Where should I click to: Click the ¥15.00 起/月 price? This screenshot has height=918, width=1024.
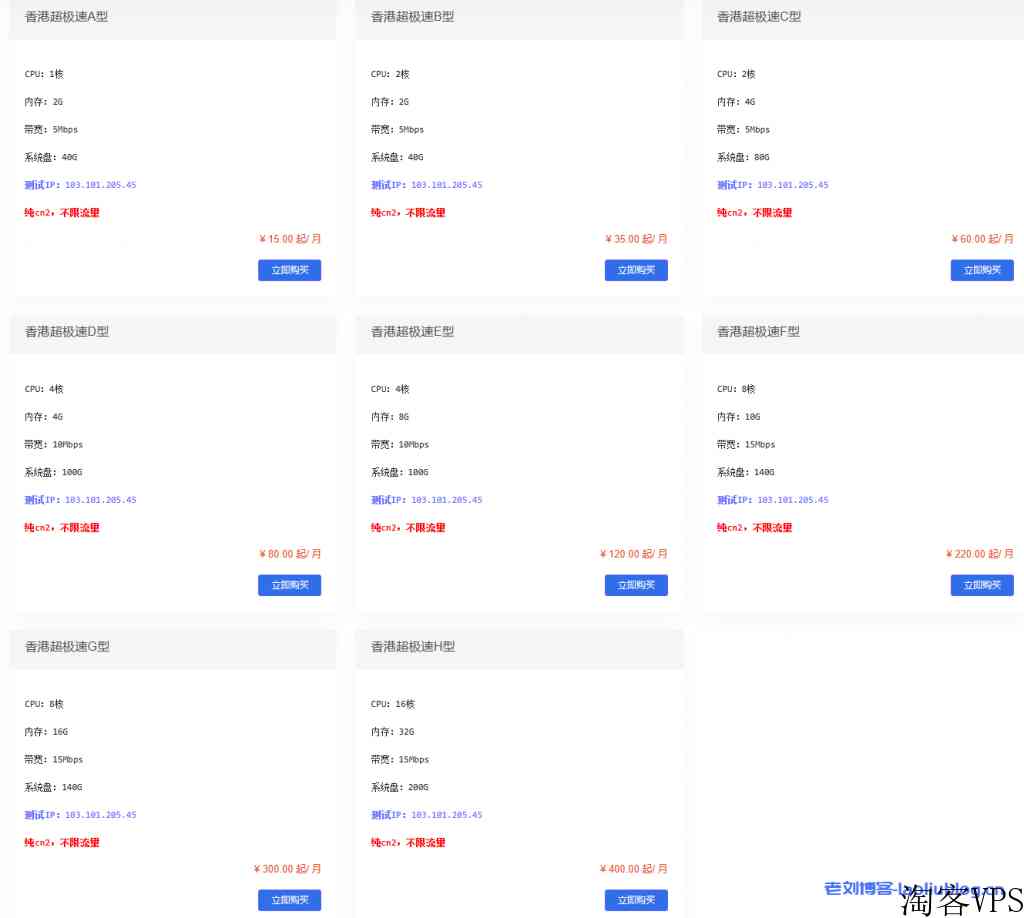click(290, 239)
